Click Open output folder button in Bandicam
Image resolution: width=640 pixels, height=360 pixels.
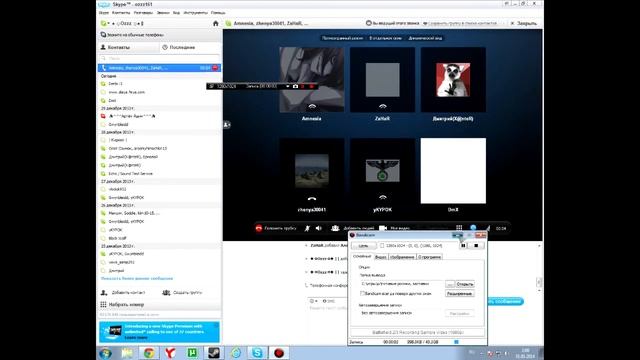pyautogui.click(x=464, y=284)
